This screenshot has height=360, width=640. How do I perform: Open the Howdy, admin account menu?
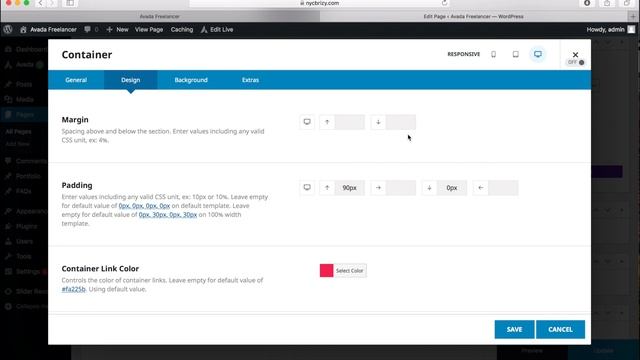[611, 29]
